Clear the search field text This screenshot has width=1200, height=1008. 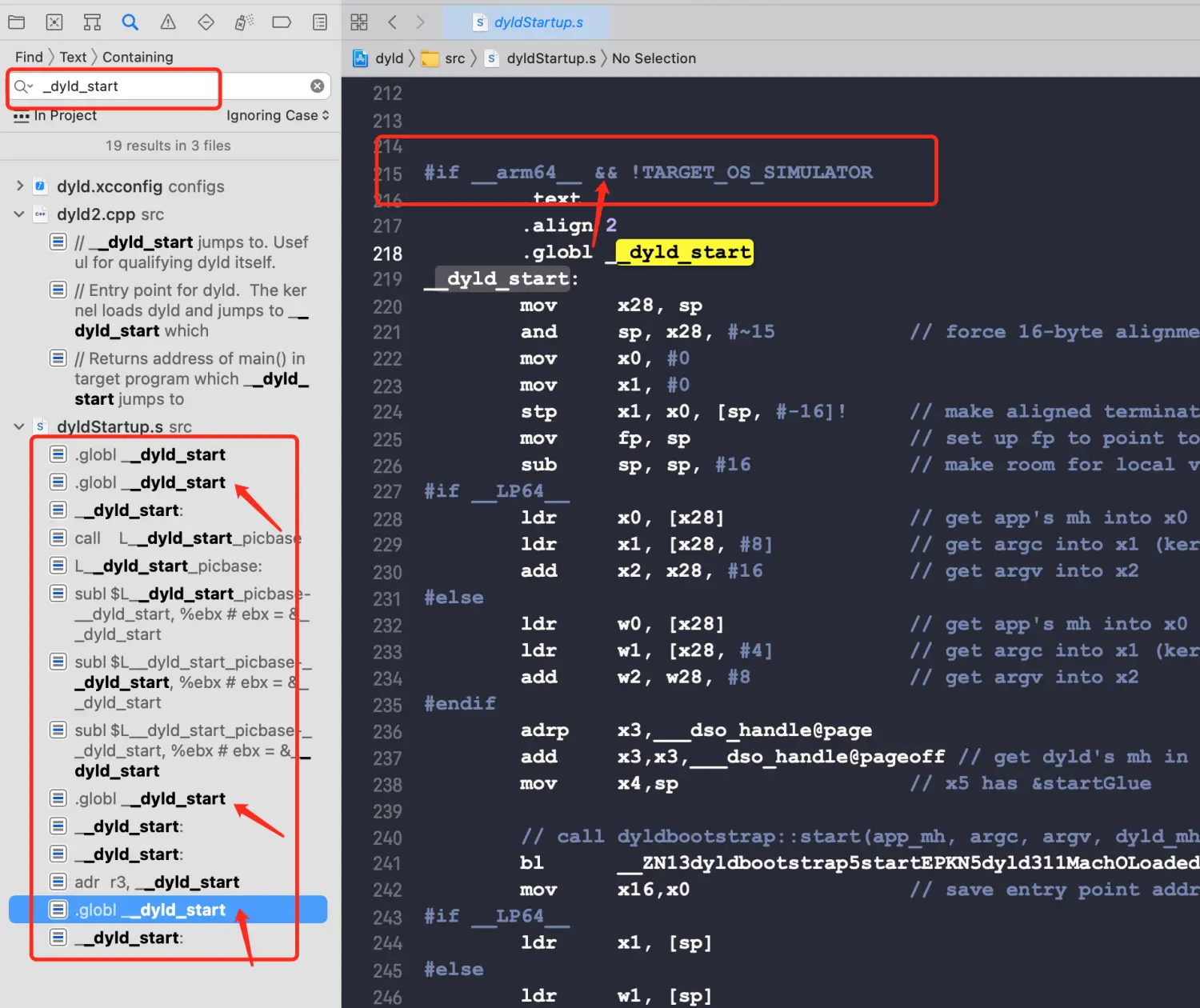coord(318,86)
